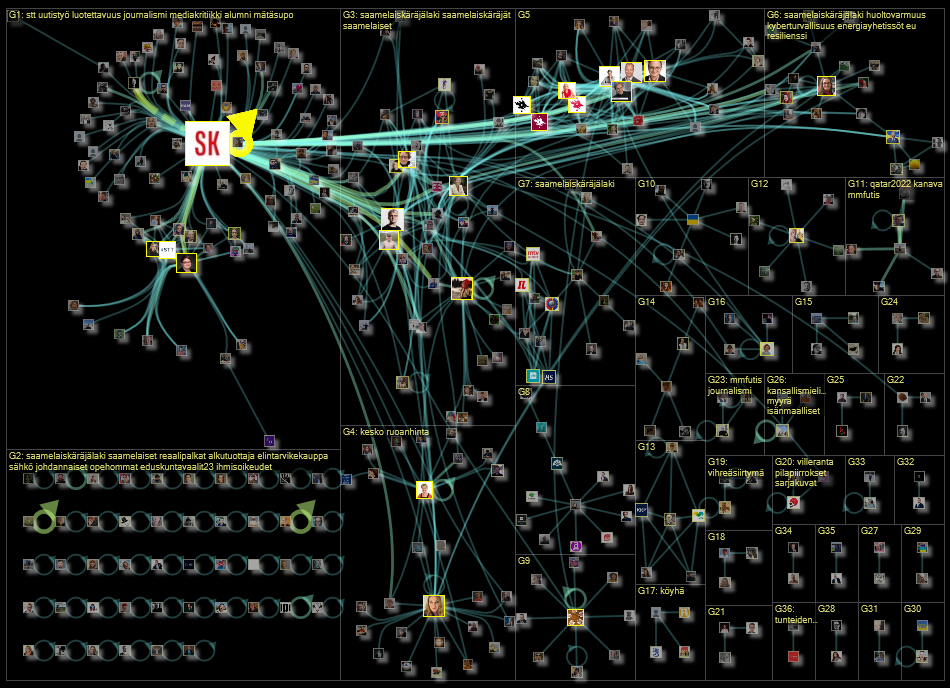Screen dimensions: 950x688
Task: Select the yellow-bordered node in G12
Action: (796, 236)
